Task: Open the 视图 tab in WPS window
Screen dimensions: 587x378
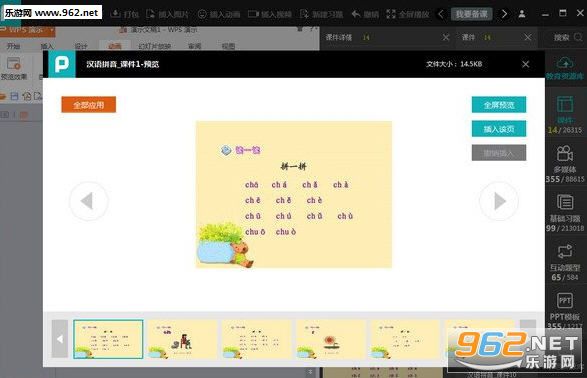Action: [228, 46]
